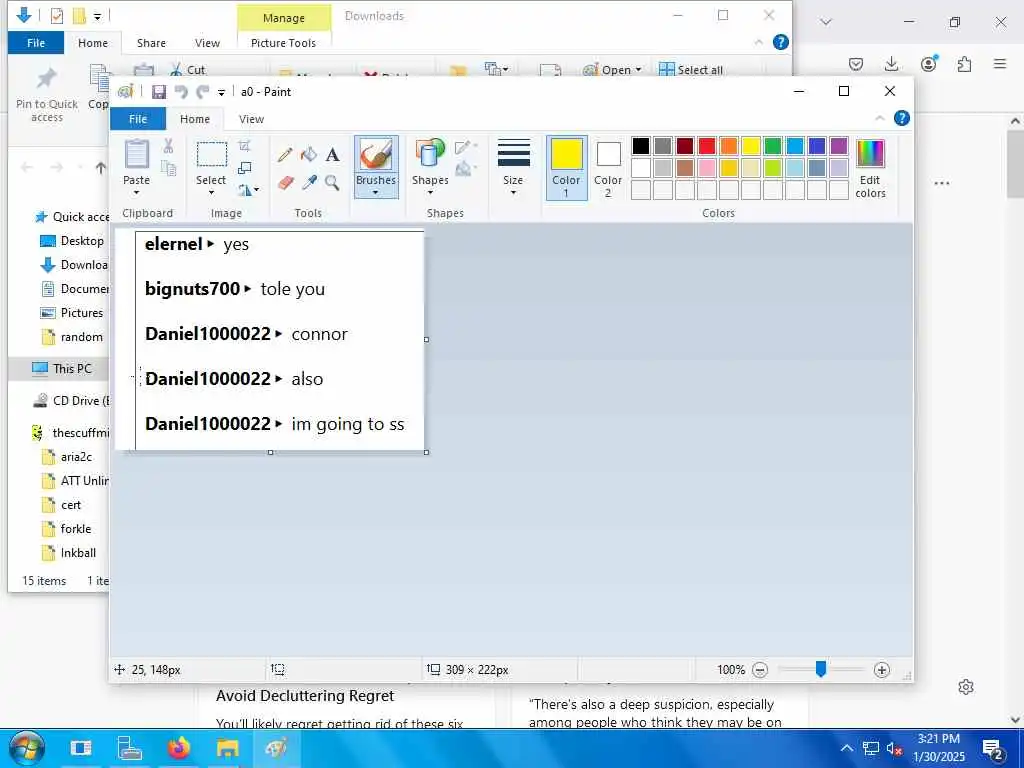The image size is (1024, 768).
Task: Open the Size dropdown arrow
Action: 513,193
